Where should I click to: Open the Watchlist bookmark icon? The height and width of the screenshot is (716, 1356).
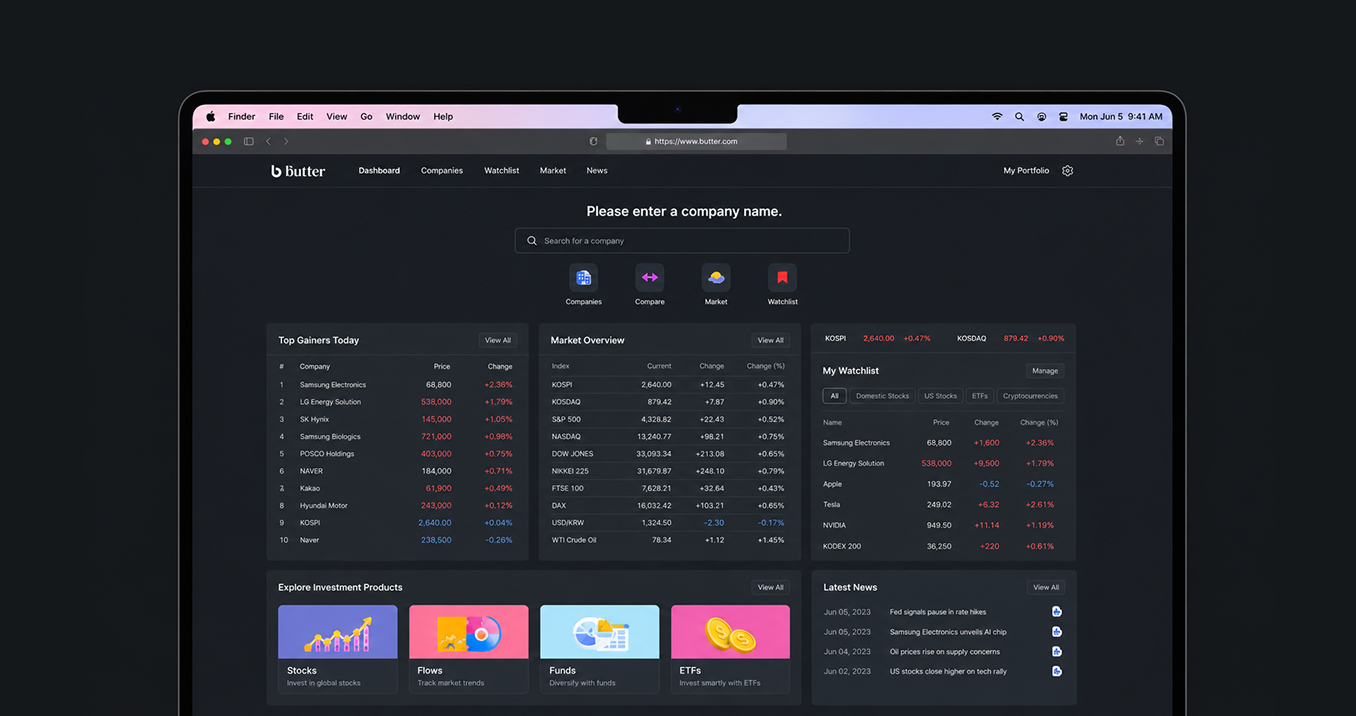[x=782, y=277]
